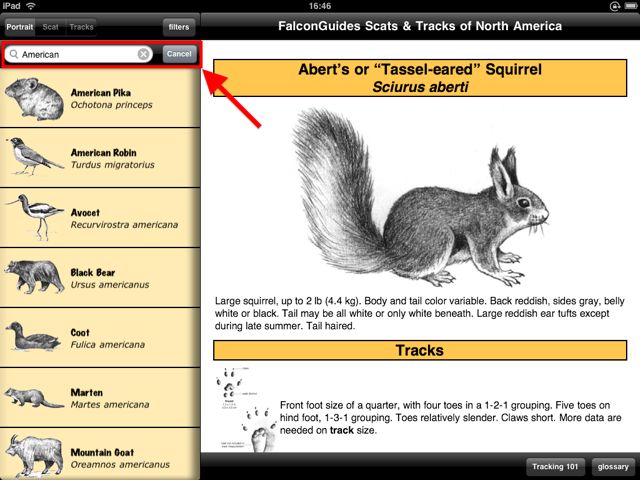Select the Coot illustration
This screenshot has height=480, width=640.
33,337
